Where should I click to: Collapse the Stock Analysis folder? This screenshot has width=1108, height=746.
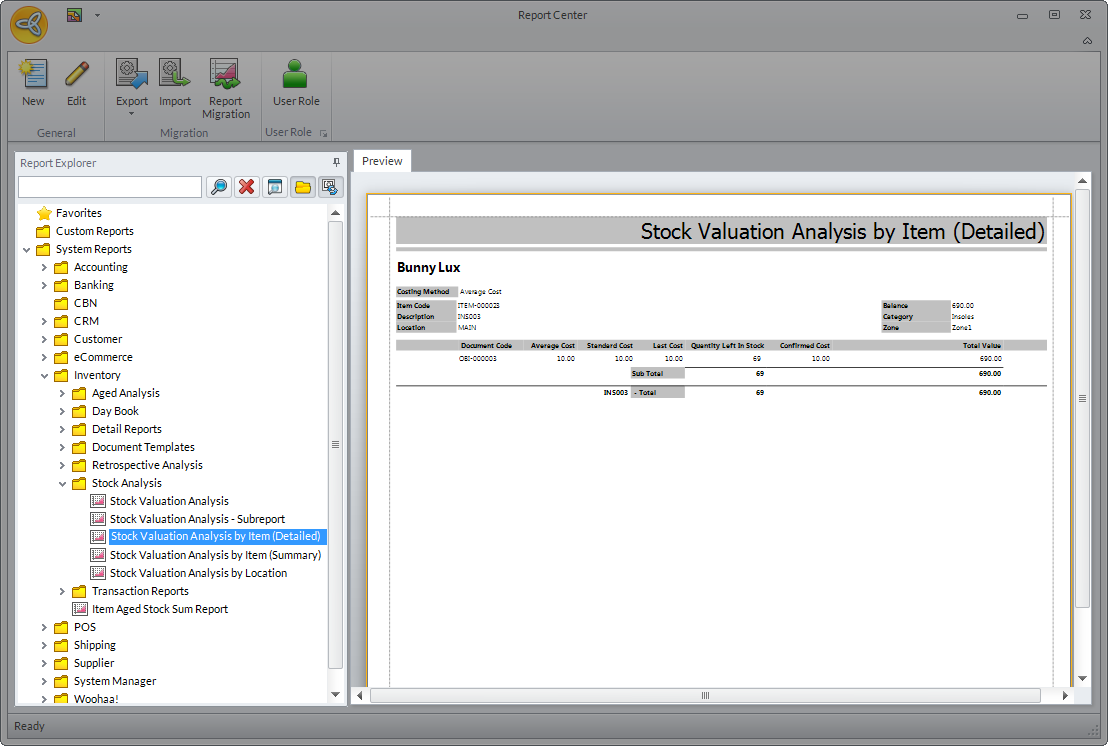pos(62,483)
